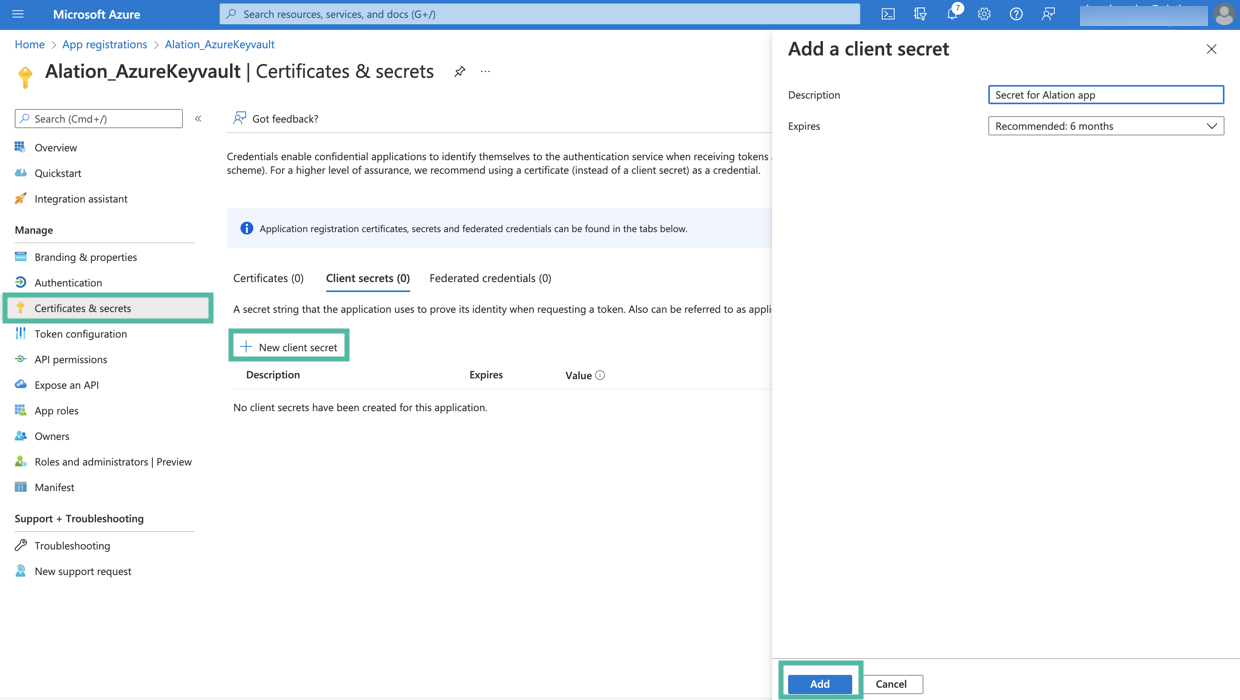The width and height of the screenshot is (1240, 700).
Task: Click the Expose an API cloud icon
Action: click(x=20, y=385)
